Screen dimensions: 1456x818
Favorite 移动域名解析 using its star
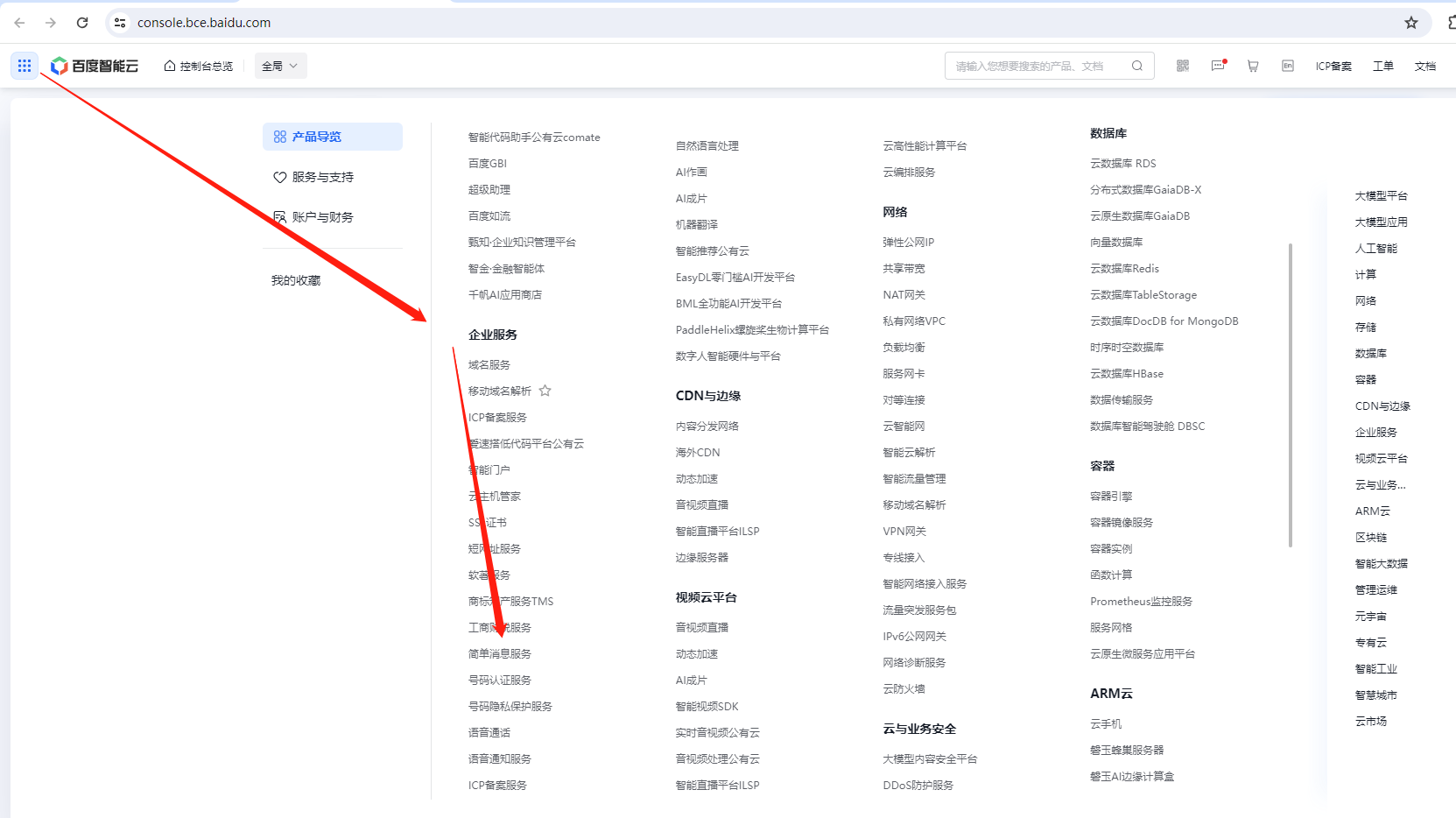click(545, 391)
